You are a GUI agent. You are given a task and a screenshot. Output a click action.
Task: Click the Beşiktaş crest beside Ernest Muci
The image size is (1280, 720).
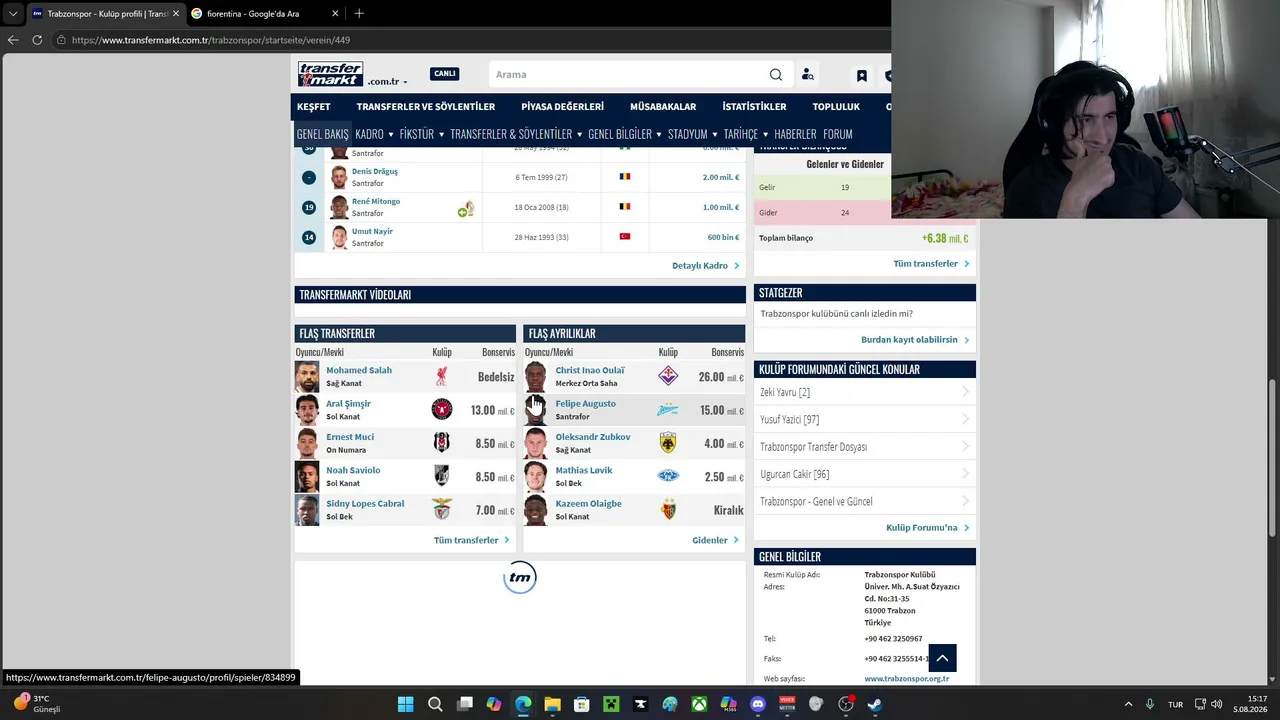tap(441, 443)
